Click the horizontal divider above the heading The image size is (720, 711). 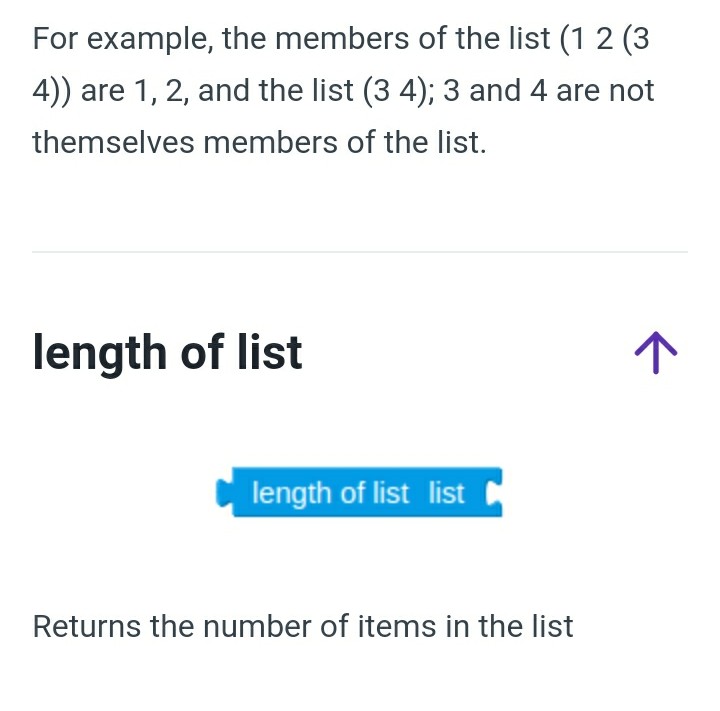coord(360,252)
